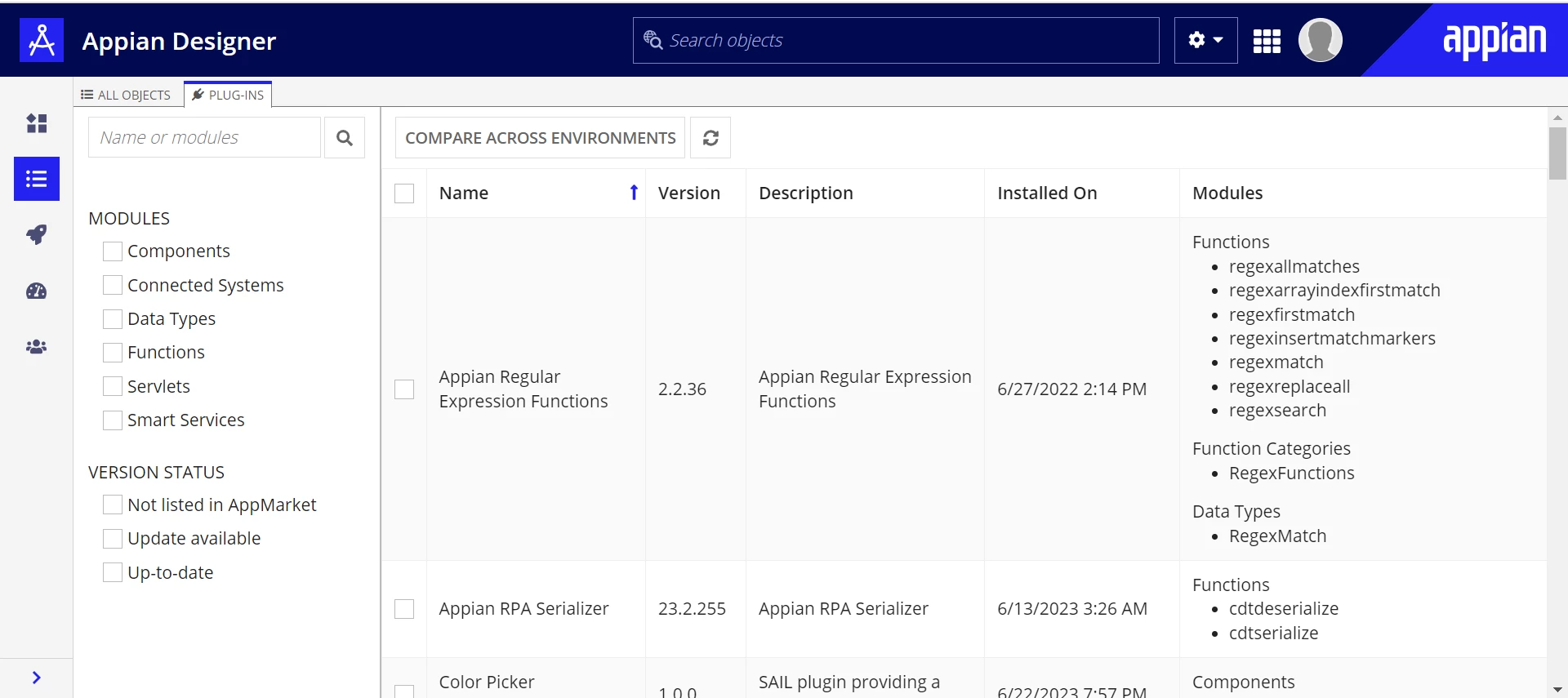Toggle the select-all header checkbox

tap(404, 193)
